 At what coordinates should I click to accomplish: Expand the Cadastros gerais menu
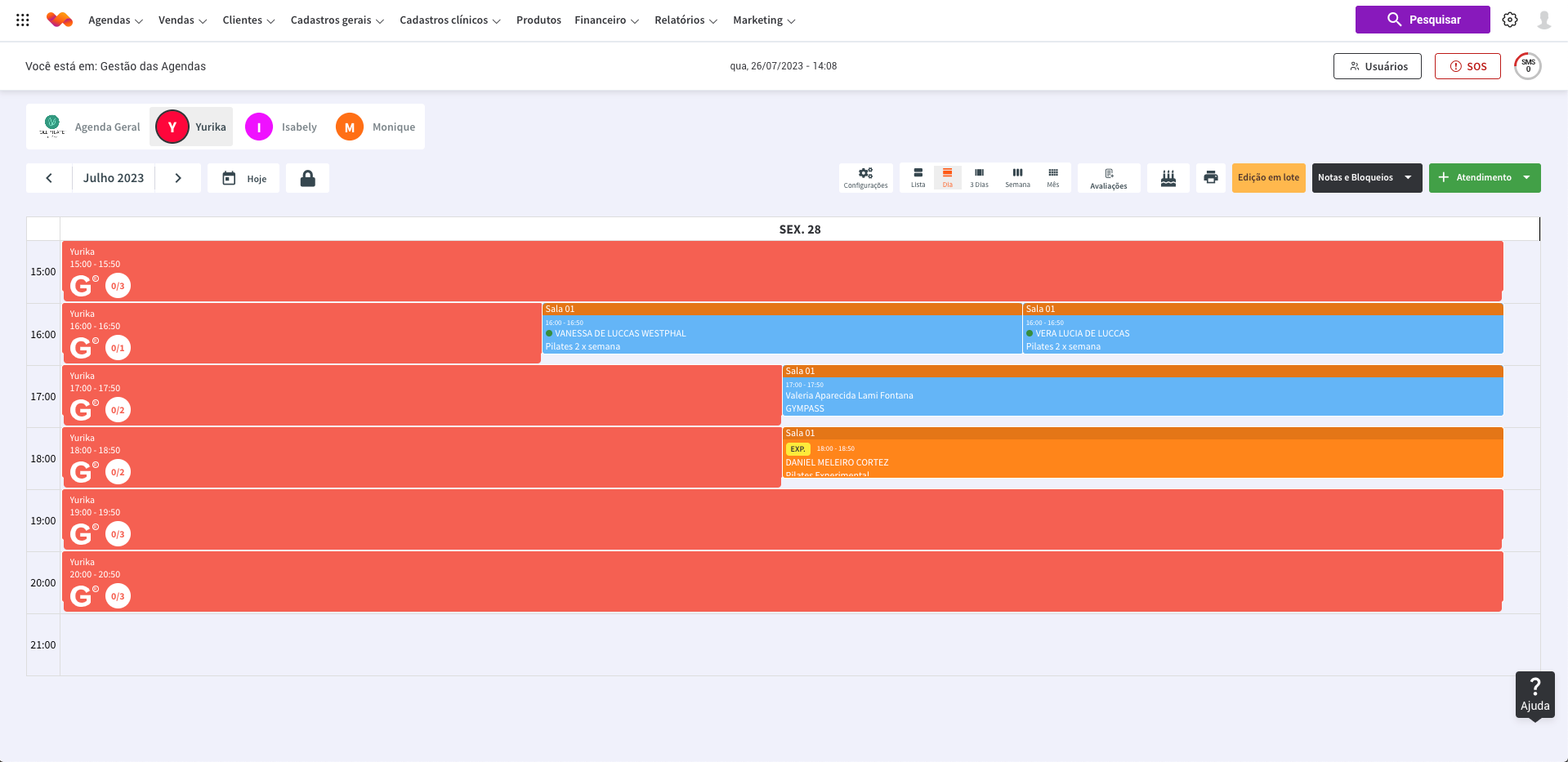click(x=337, y=20)
